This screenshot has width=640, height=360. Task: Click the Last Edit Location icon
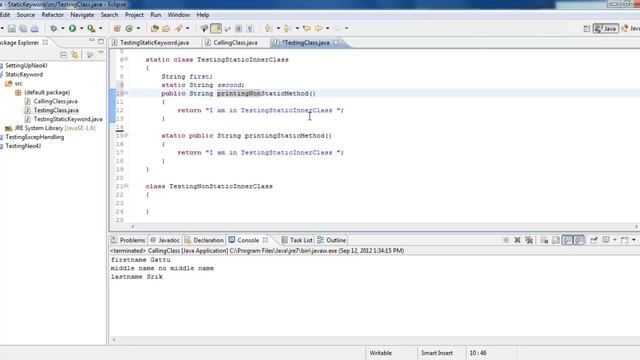tap(307, 28)
